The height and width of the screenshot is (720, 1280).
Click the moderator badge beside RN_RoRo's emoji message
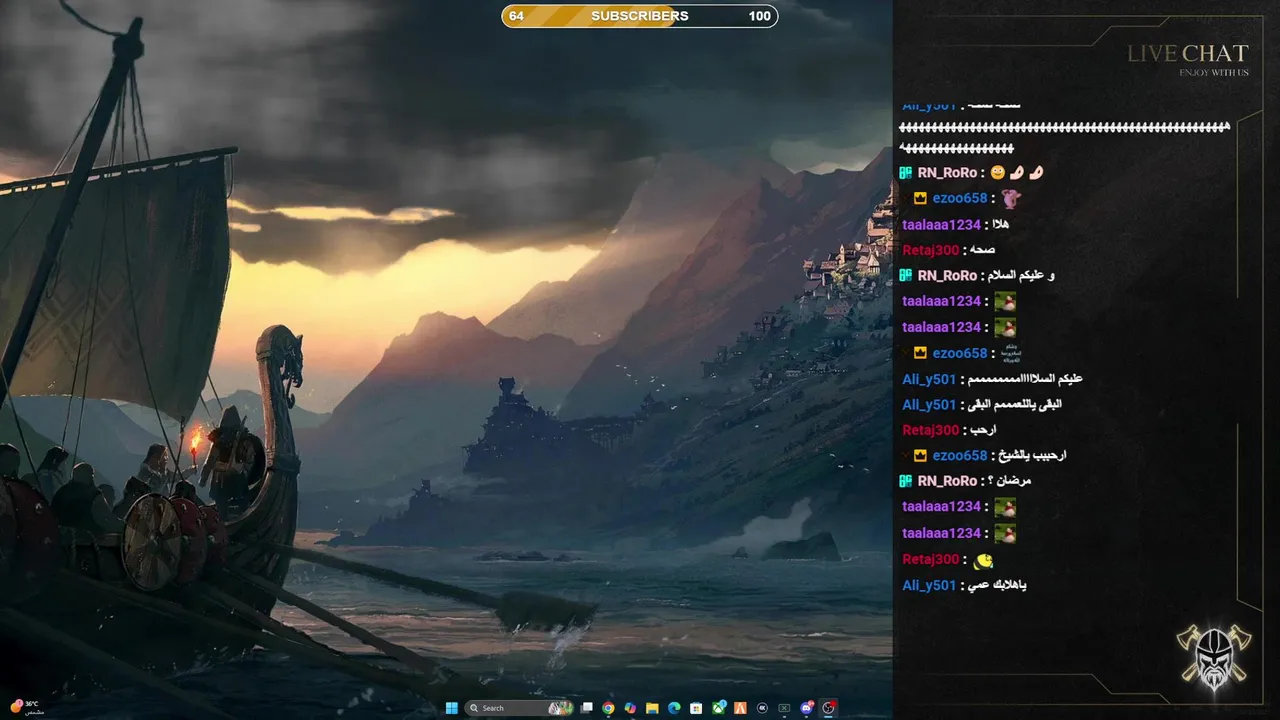[x=906, y=173]
